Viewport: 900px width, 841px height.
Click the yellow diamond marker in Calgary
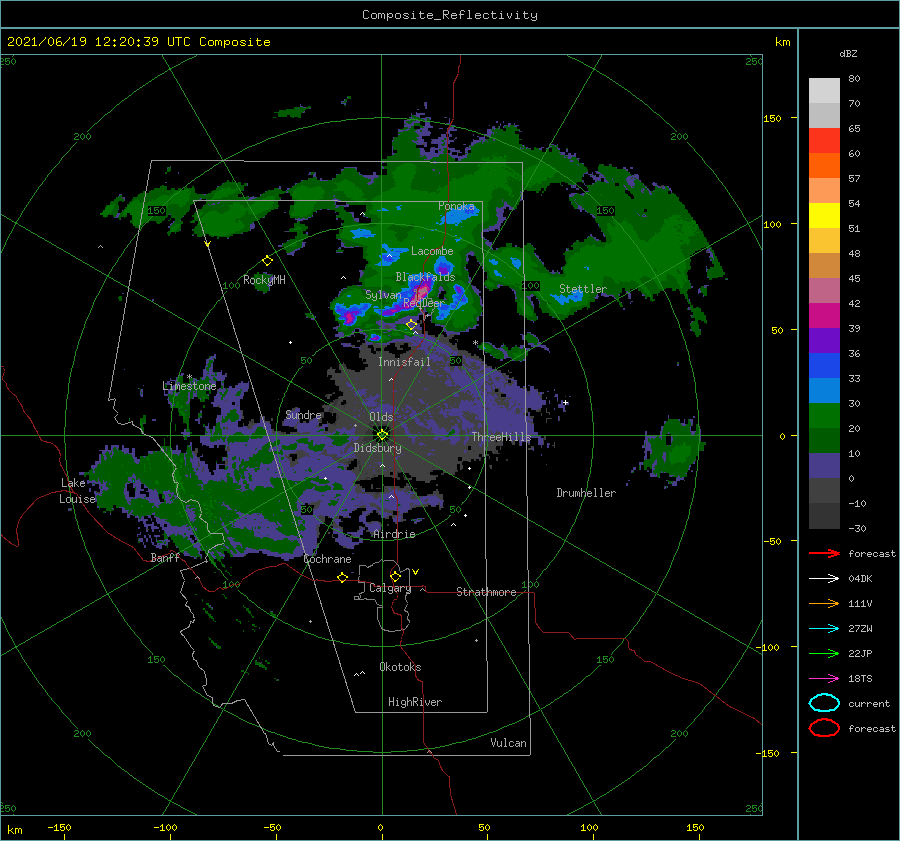coord(395,576)
